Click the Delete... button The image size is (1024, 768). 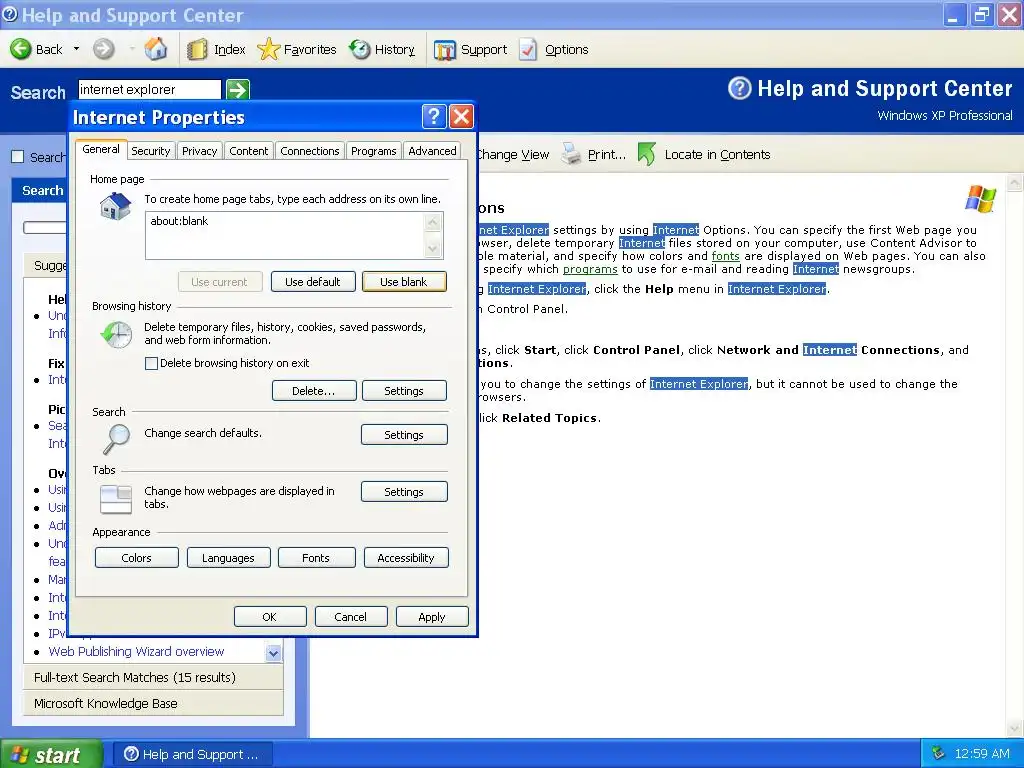pyautogui.click(x=314, y=391)
